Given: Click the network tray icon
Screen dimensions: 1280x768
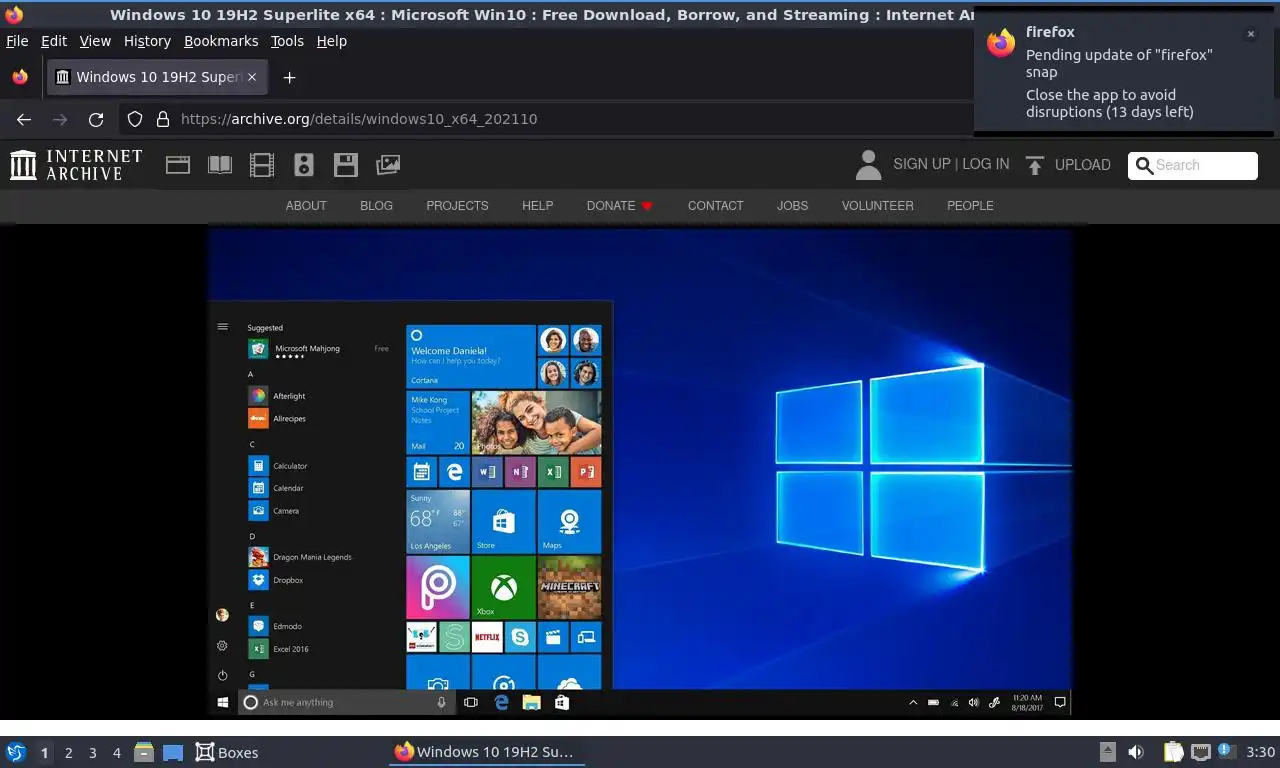Looking at the screenshot, I should click(1200, 752).
